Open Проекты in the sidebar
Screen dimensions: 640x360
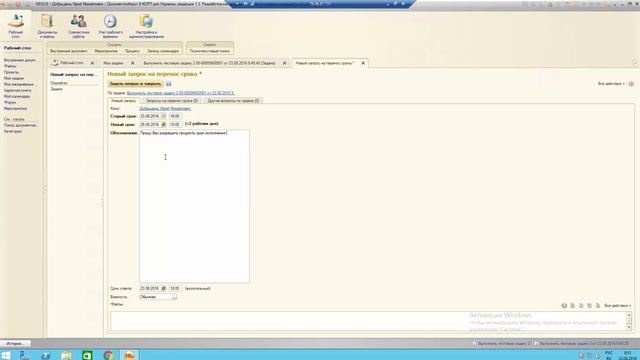click(x=11, y=72)
